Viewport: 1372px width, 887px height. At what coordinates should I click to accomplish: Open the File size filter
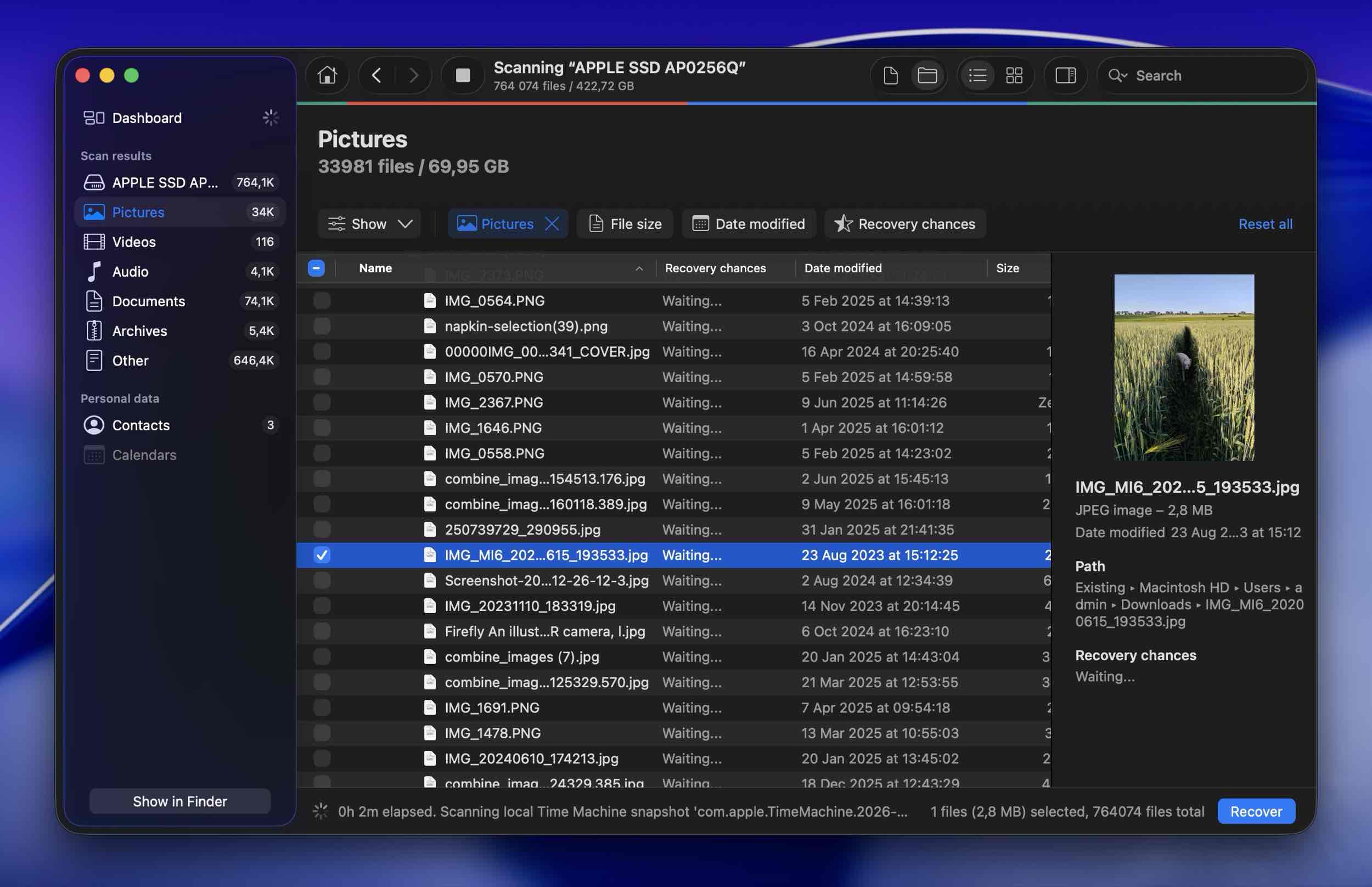[x=625, y=224]
